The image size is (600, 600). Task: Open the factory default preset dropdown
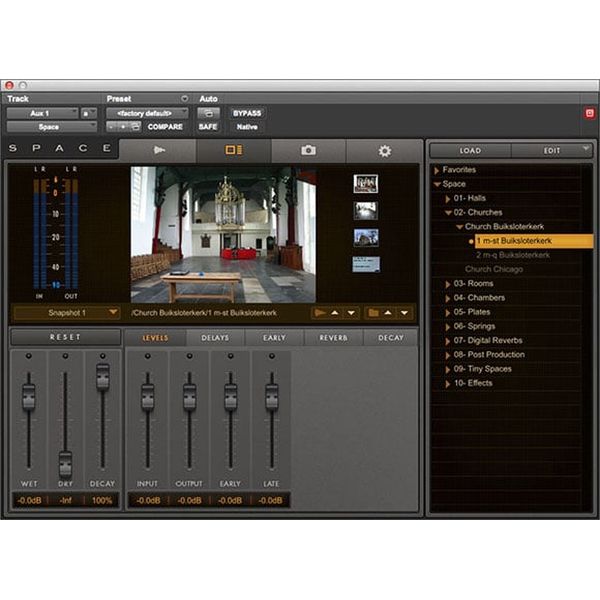[147, 113]
